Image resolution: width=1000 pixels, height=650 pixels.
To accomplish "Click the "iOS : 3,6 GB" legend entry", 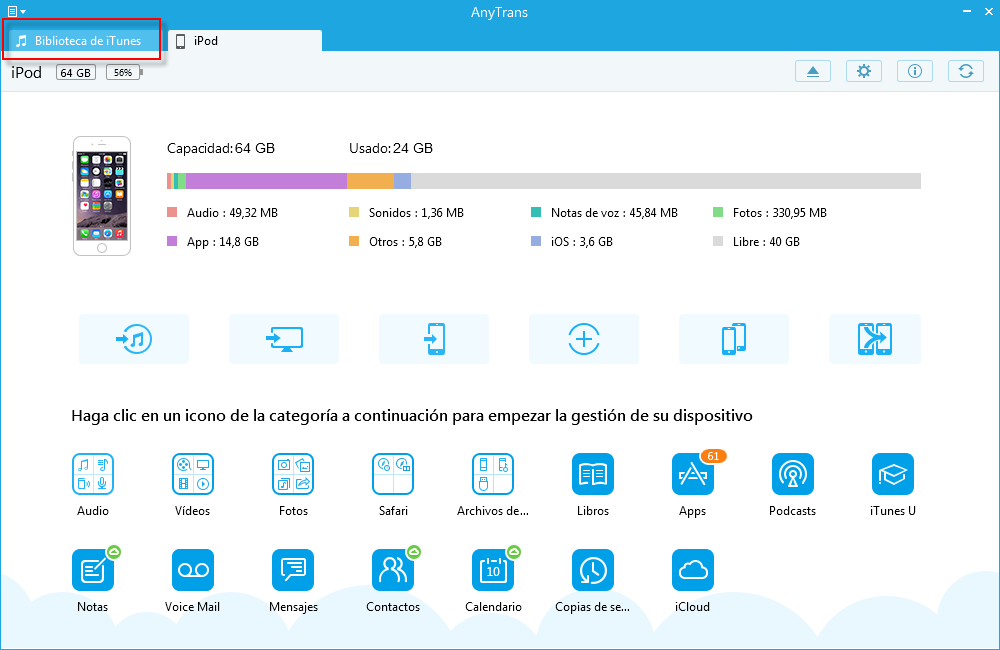I will (x=572, y=242).
